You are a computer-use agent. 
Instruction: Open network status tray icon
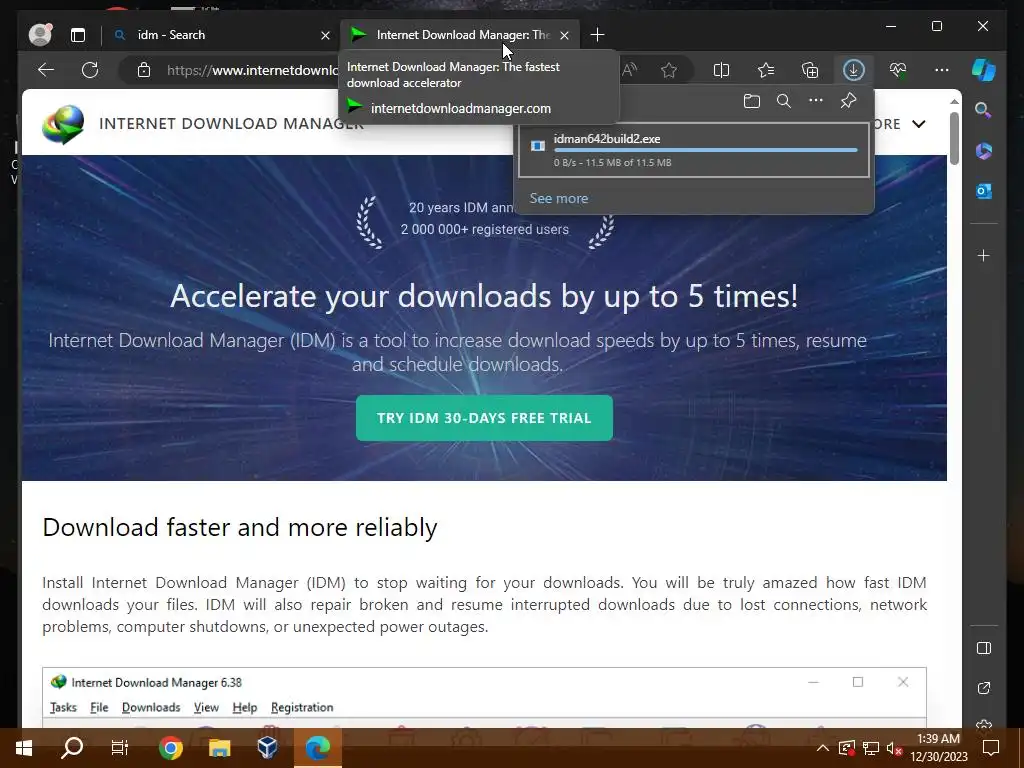(x=871, y=748)
